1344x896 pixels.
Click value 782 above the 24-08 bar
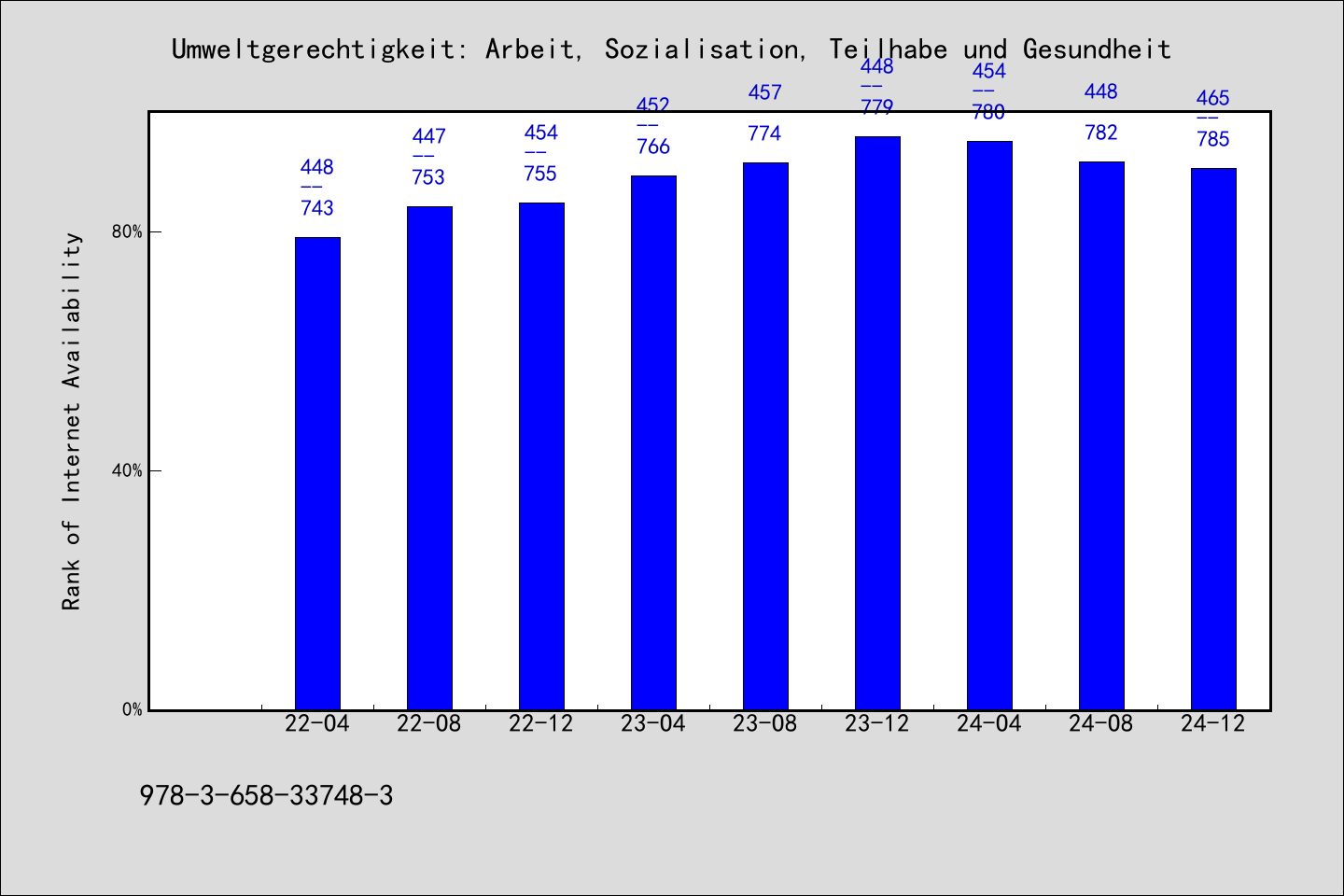(1101, 133)
